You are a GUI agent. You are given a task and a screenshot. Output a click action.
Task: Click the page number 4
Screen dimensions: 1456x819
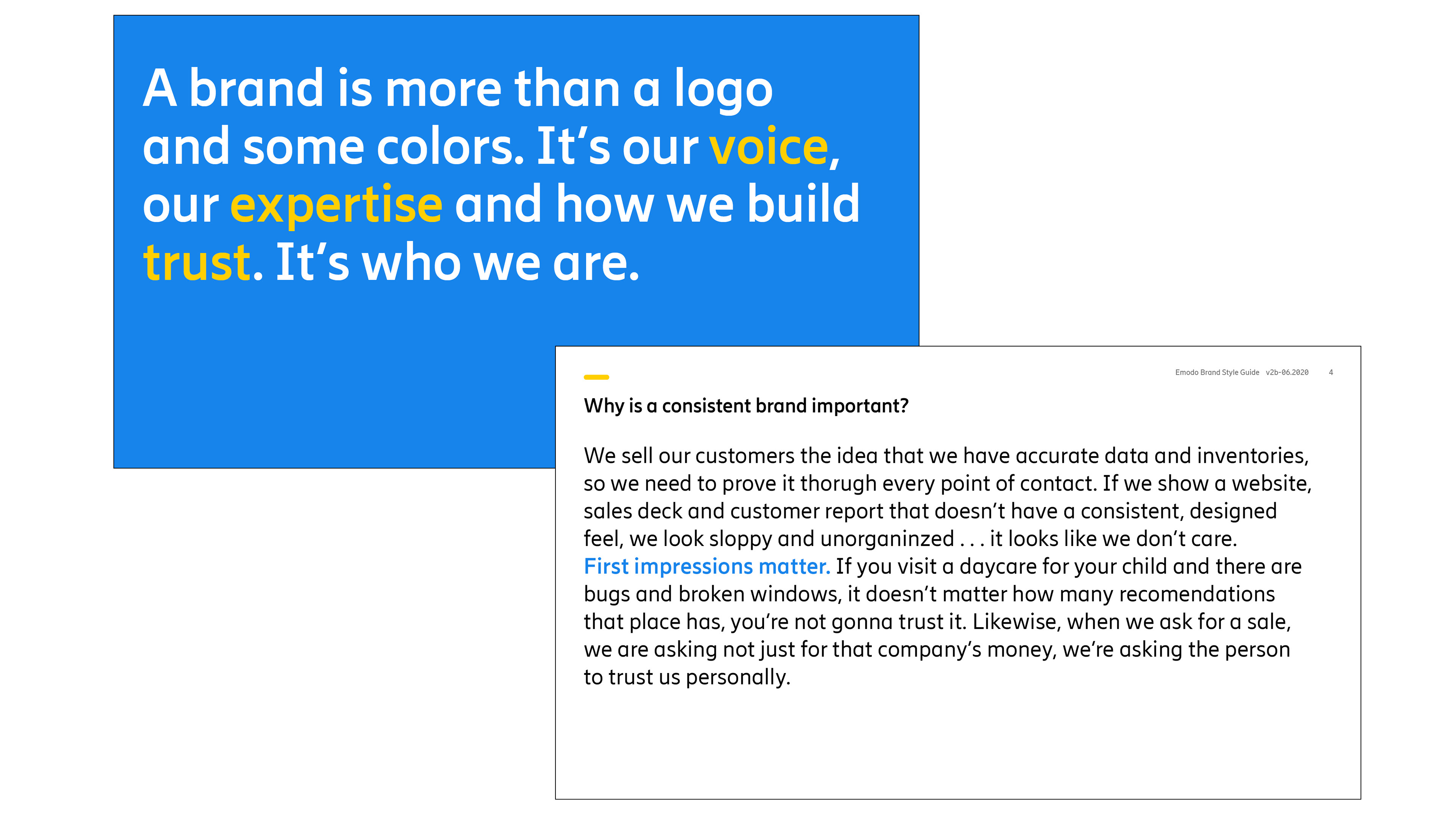click(x=1330, y=372)
